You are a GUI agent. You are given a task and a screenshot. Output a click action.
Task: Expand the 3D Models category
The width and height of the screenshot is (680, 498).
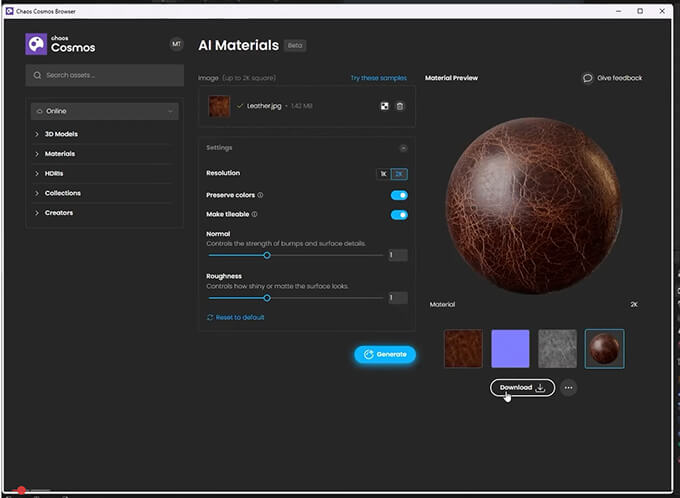[x=61, y=134]
